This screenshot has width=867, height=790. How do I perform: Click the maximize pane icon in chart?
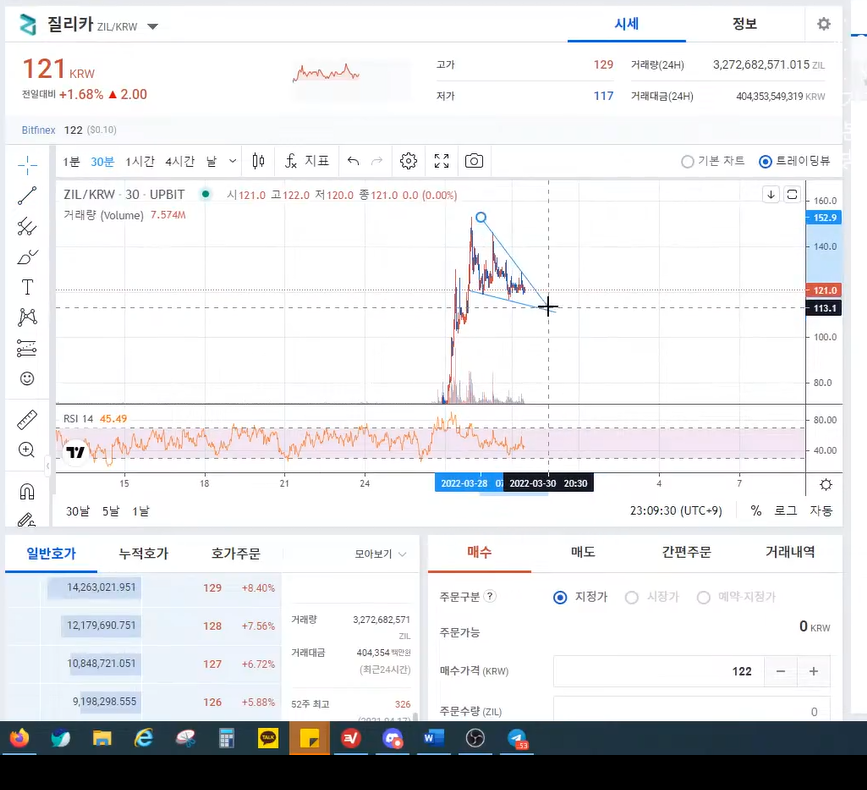tap(792, 194)
